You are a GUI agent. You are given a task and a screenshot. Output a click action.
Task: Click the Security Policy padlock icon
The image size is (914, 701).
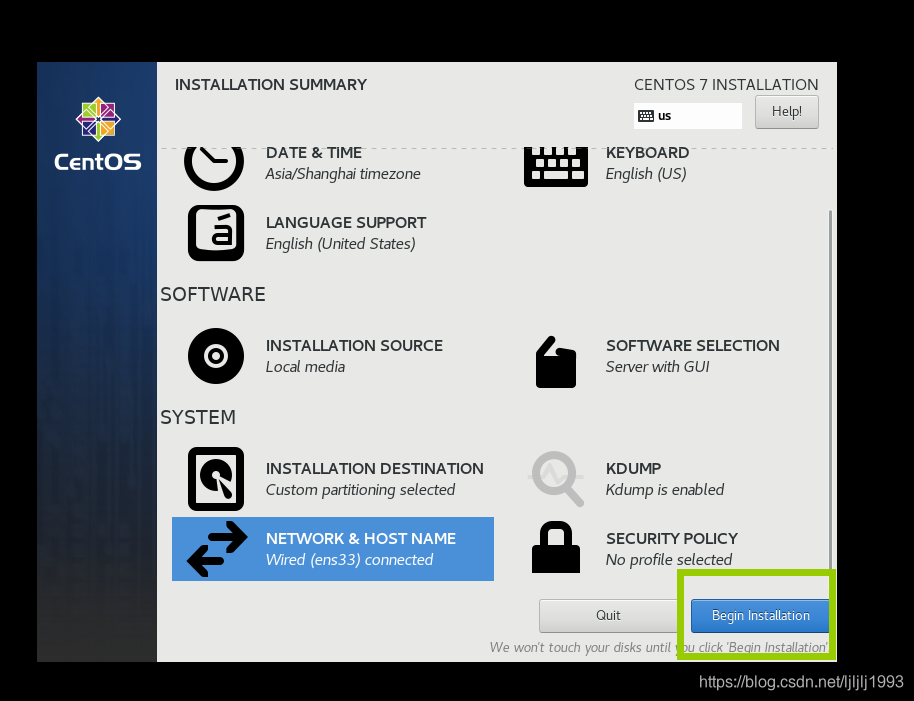click(x=556, y=547)
